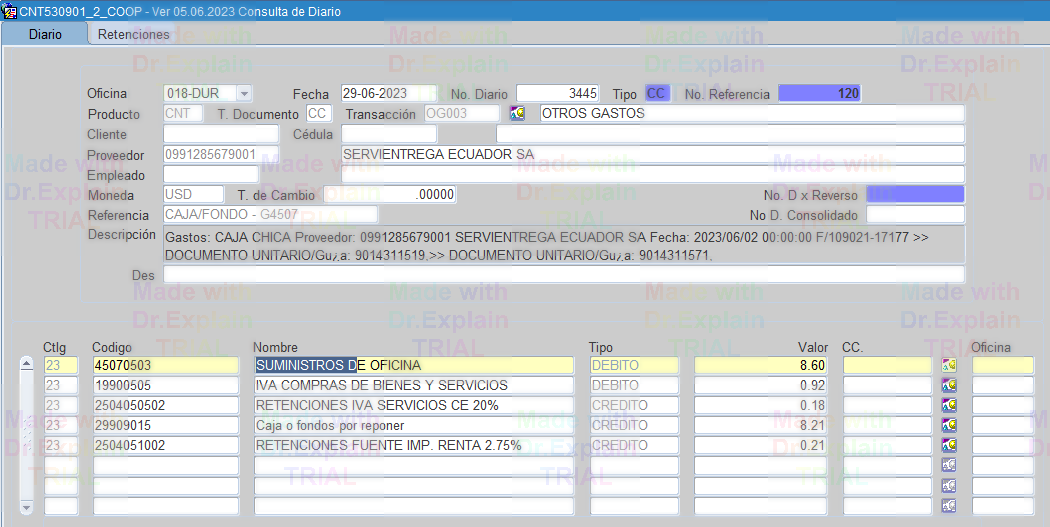Click detail icon in SUMINISTROS DE OFICINA row

pyautogui.click(x=949, y=366)
